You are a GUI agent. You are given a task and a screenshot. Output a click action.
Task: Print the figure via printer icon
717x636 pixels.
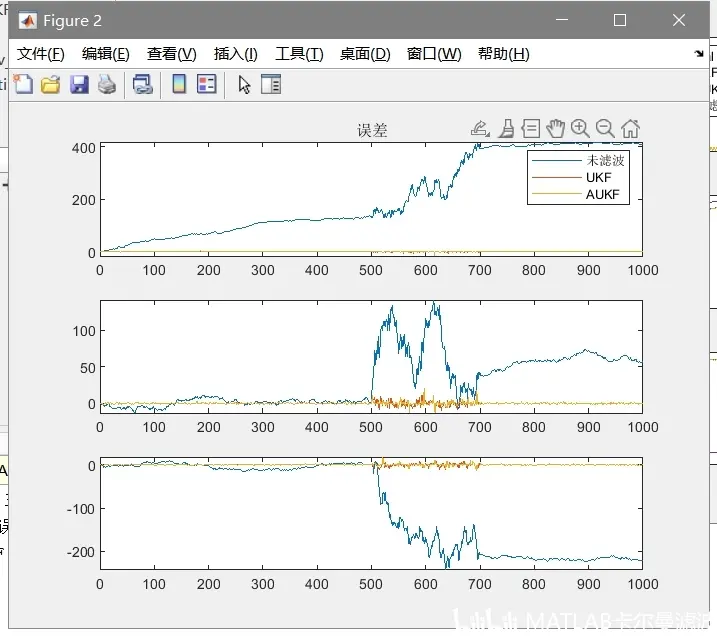pyautogui.click(x=107, y=85)
